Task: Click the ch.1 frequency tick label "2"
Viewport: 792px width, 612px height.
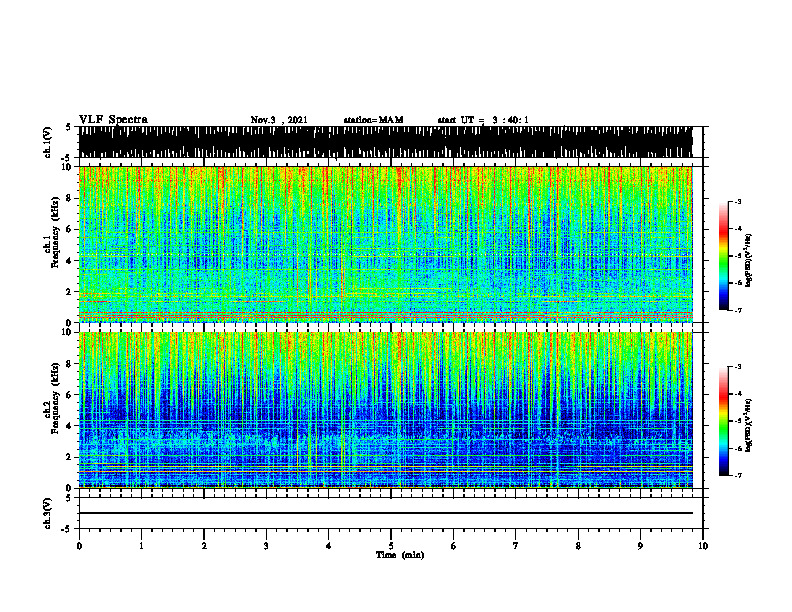Action: tap(70, 292)
